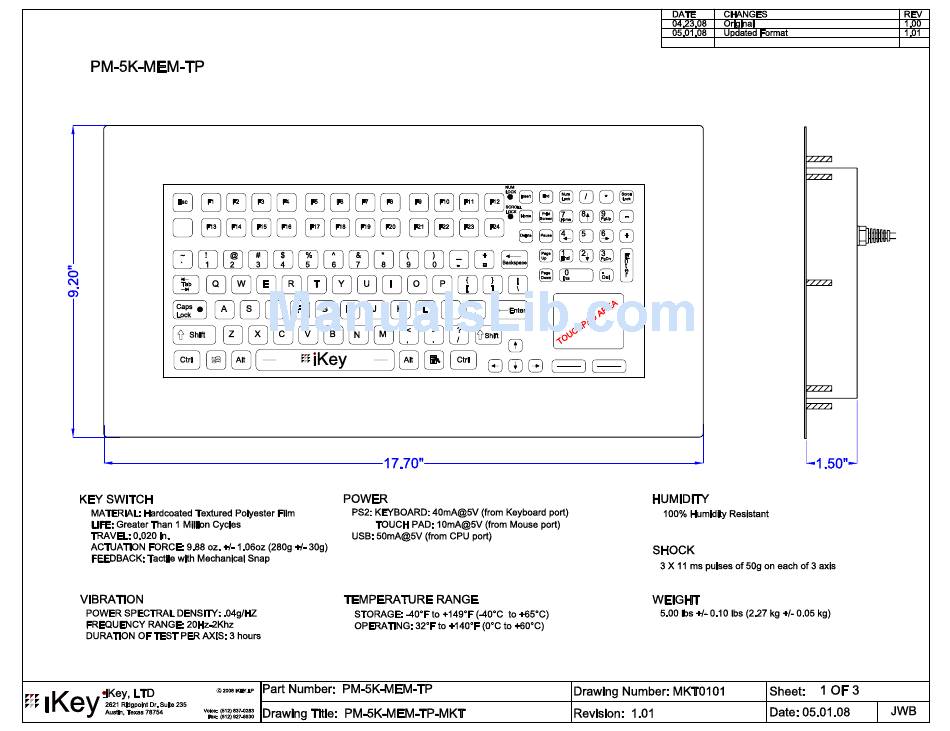This screenshot has width=950, height=731.
Task: Click the VIBRATION section heading
Action: (x=111, y=600)
